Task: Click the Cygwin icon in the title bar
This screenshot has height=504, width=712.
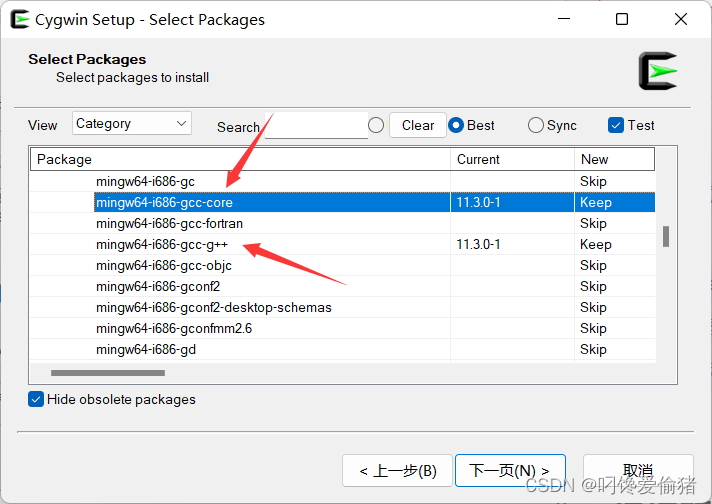Action: click(x=20, y=20)
